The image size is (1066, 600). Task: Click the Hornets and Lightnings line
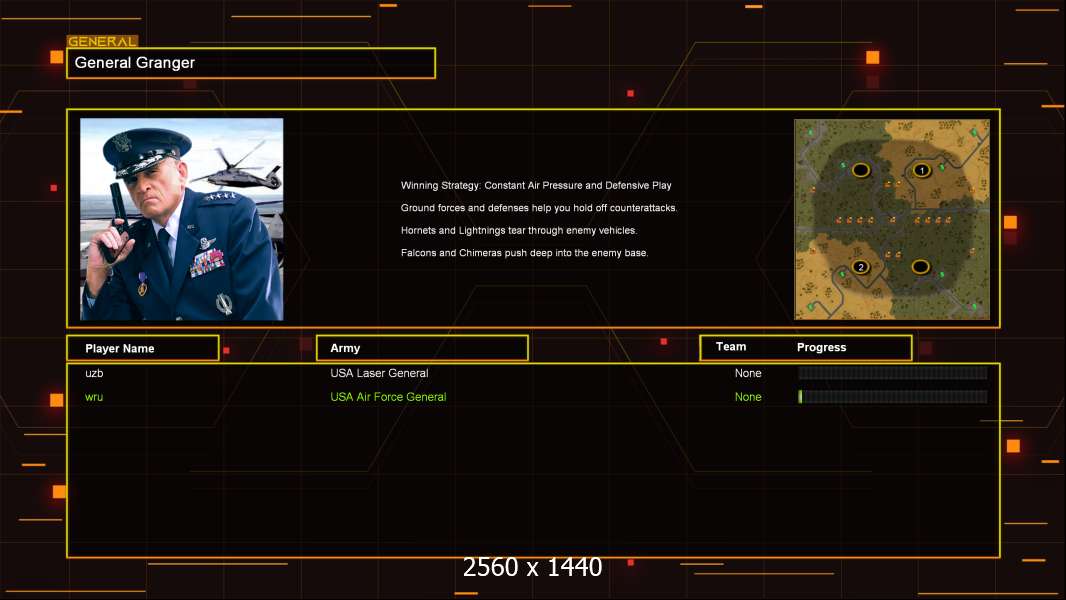click(x=519, y=230)
